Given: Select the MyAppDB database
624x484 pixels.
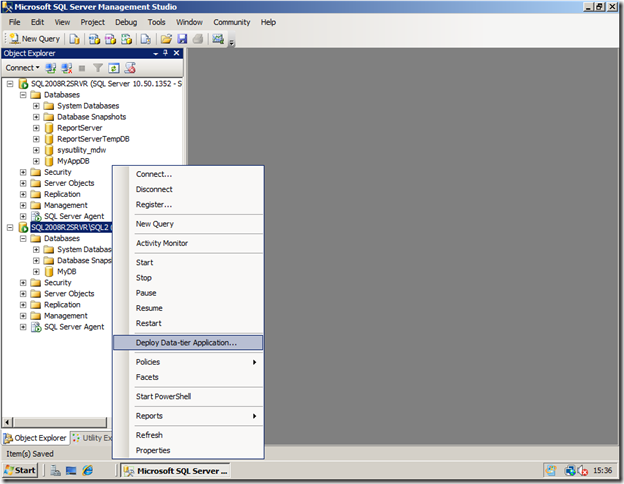Looking at the screenshot, I should (x=73, y=161).
